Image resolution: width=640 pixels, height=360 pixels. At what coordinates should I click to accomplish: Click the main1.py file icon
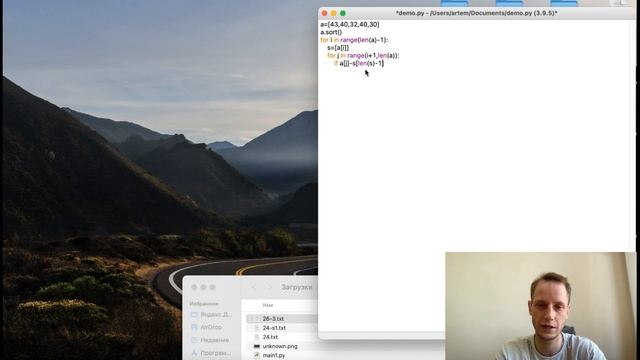click(257, 356)
